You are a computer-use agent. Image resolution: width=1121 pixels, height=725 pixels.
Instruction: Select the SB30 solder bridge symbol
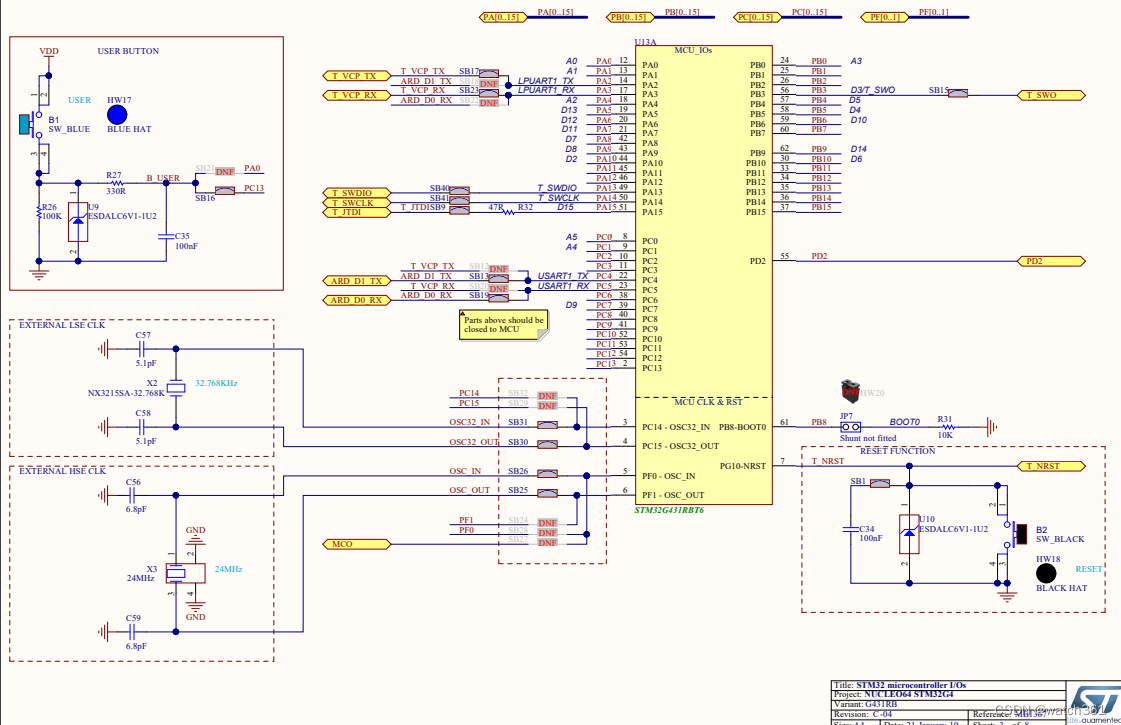[547, 444]
